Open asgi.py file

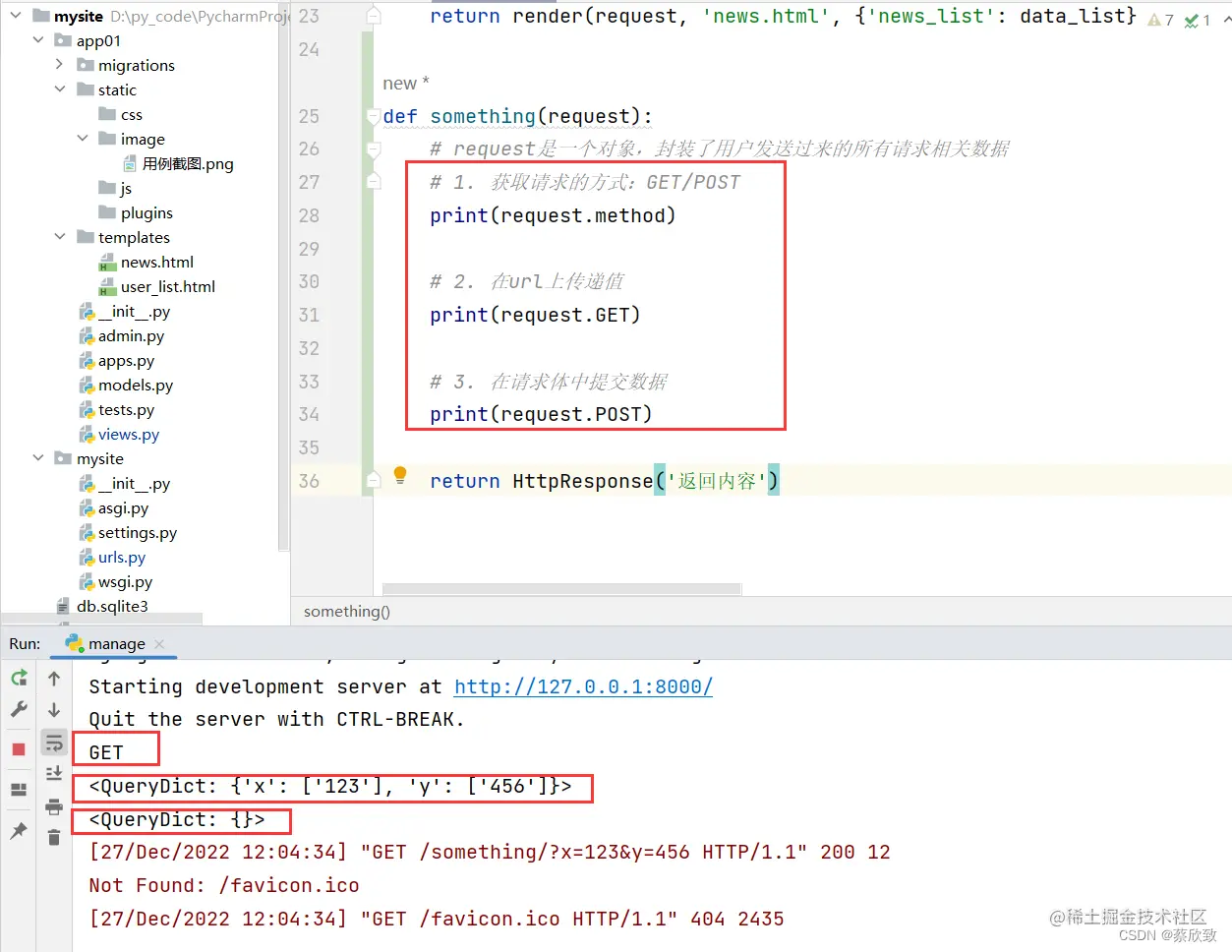pos(123,507)
